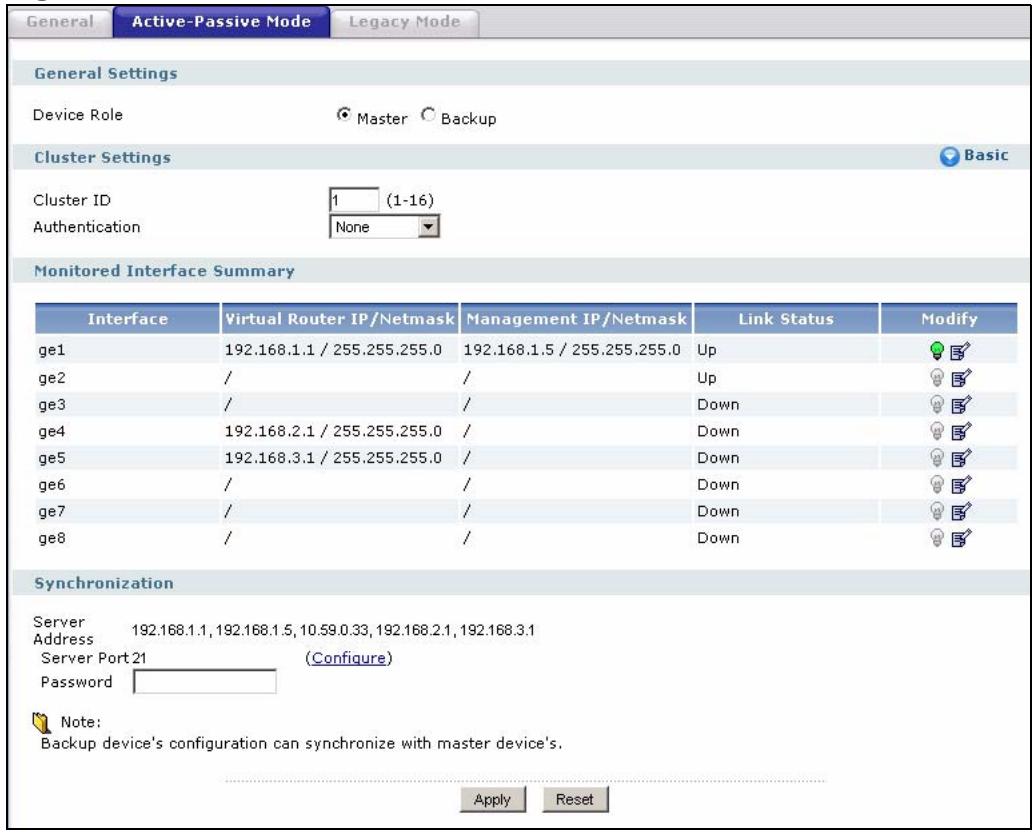Edit the ge8 interface entry

click(961, 538)
